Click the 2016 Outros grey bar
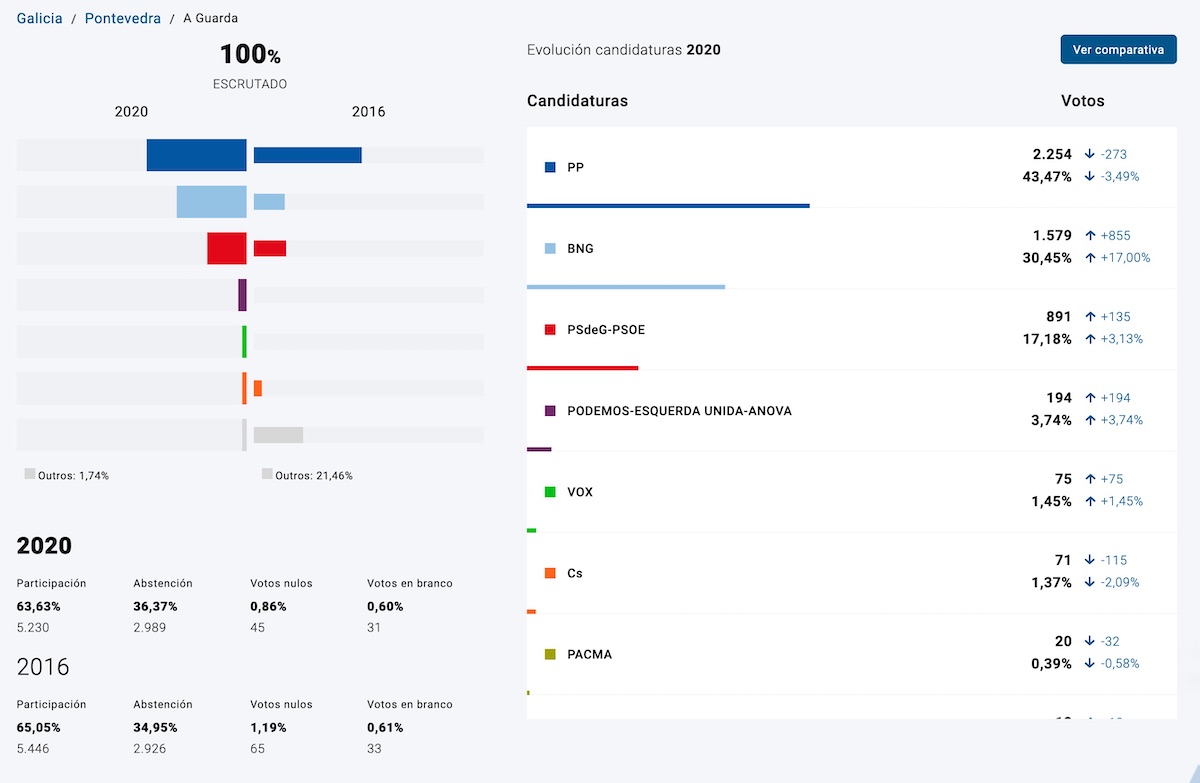 [x=278, y=435]
